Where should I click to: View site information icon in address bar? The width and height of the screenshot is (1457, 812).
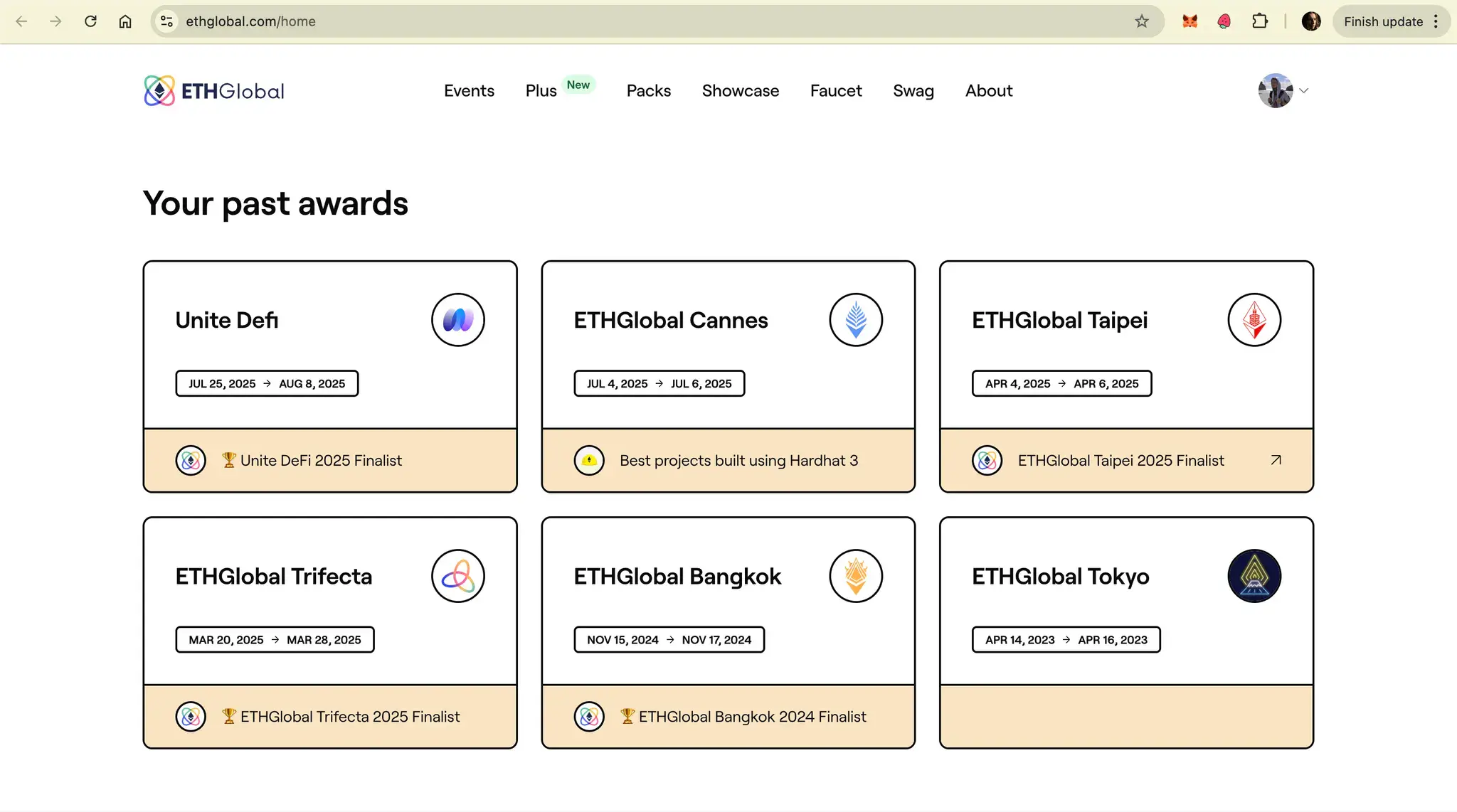(166, 21)
